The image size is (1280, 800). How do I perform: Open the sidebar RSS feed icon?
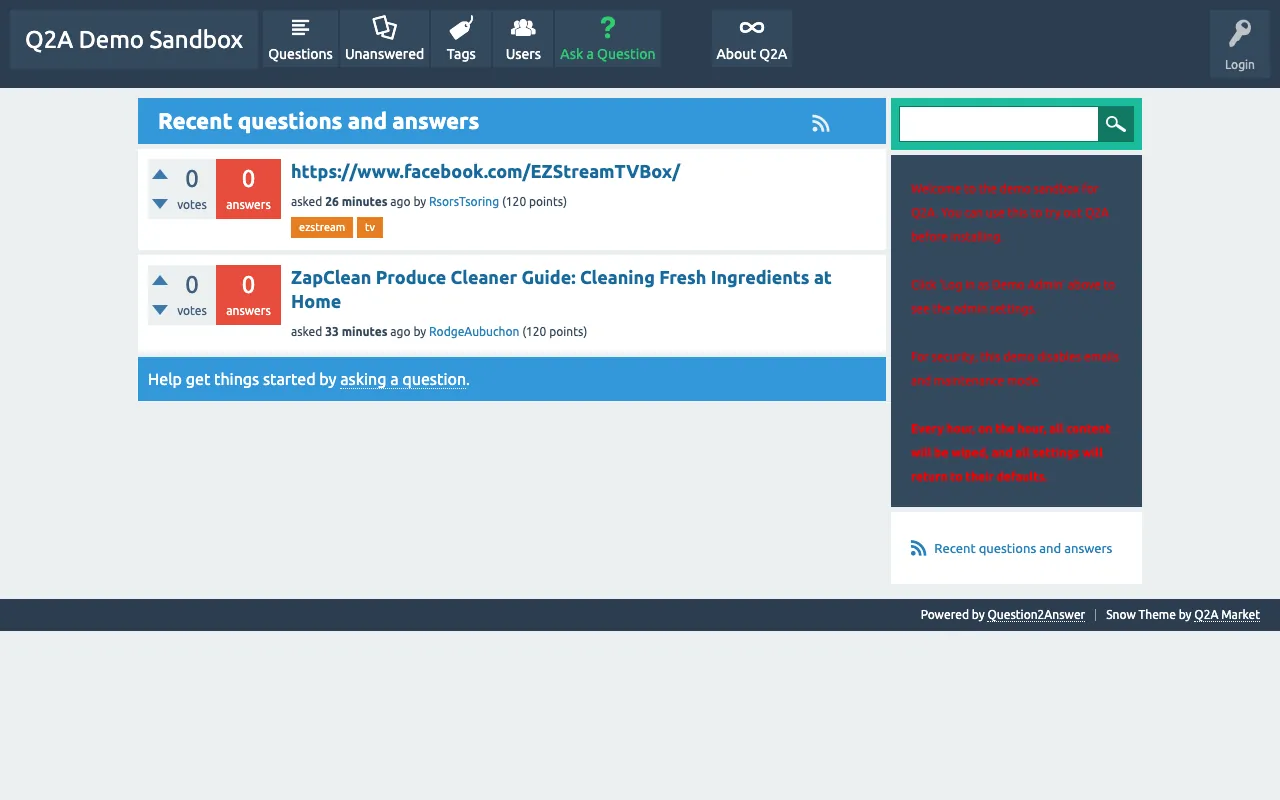pyautogui.click(x=918, y=548)
